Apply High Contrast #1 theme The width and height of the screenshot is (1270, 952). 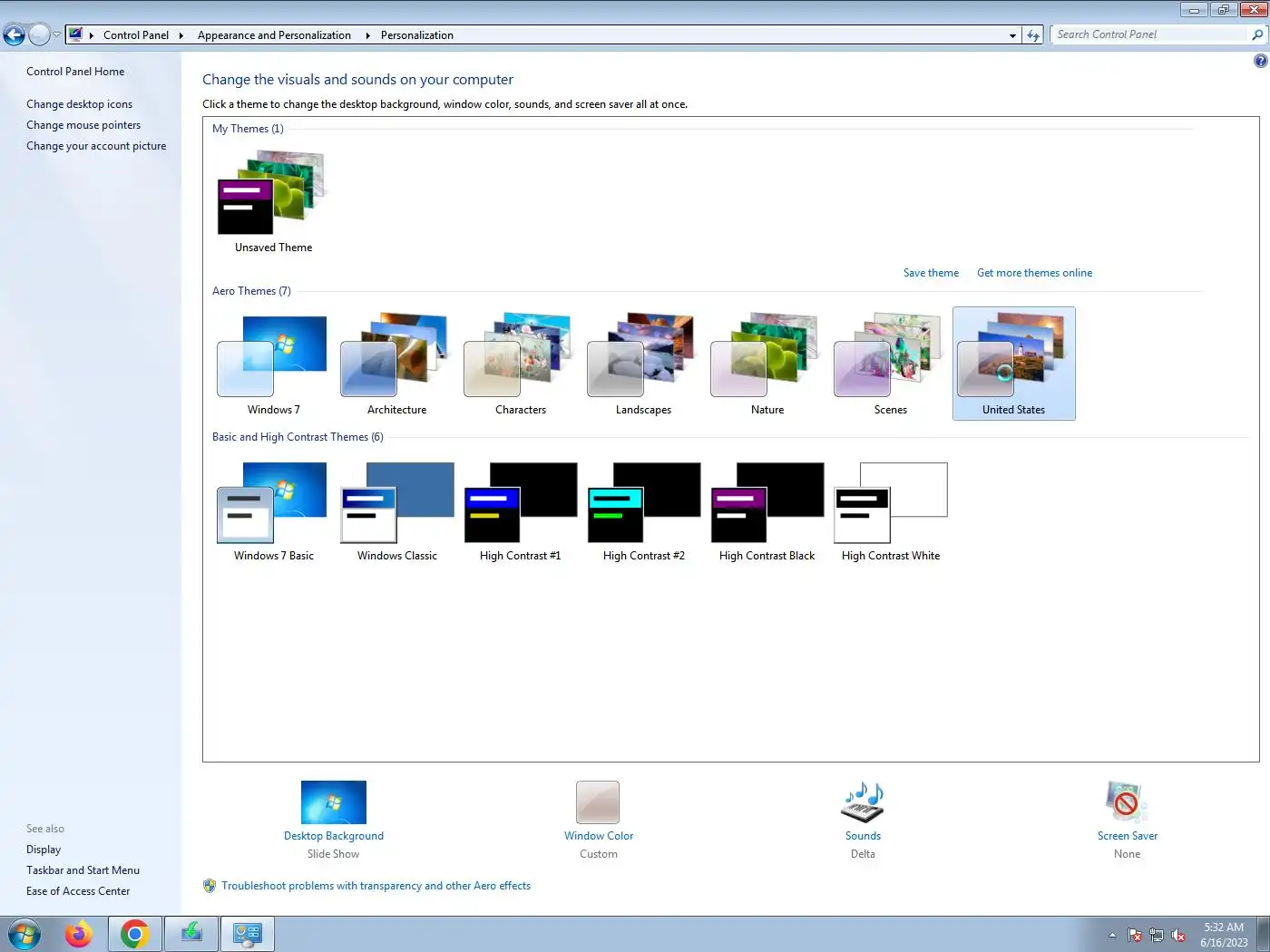[x=520, y=510]
